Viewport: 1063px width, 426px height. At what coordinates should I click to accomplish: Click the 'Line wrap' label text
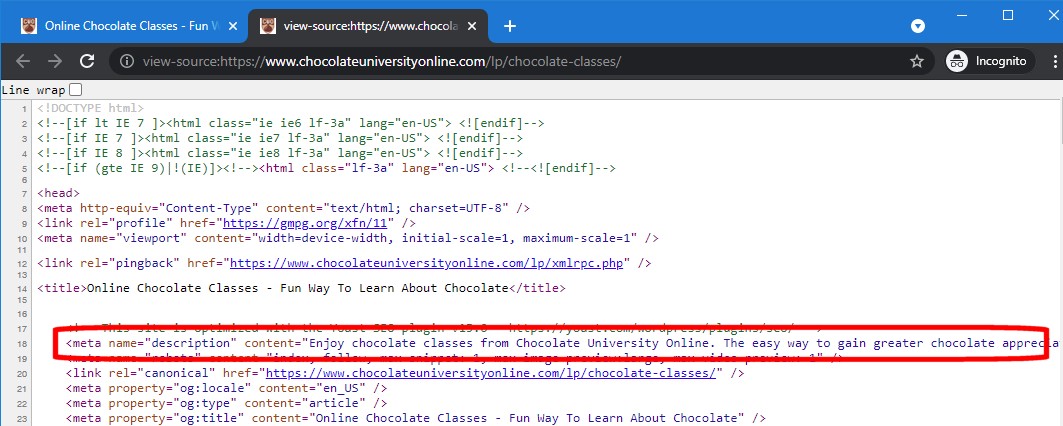coord(33,90)
